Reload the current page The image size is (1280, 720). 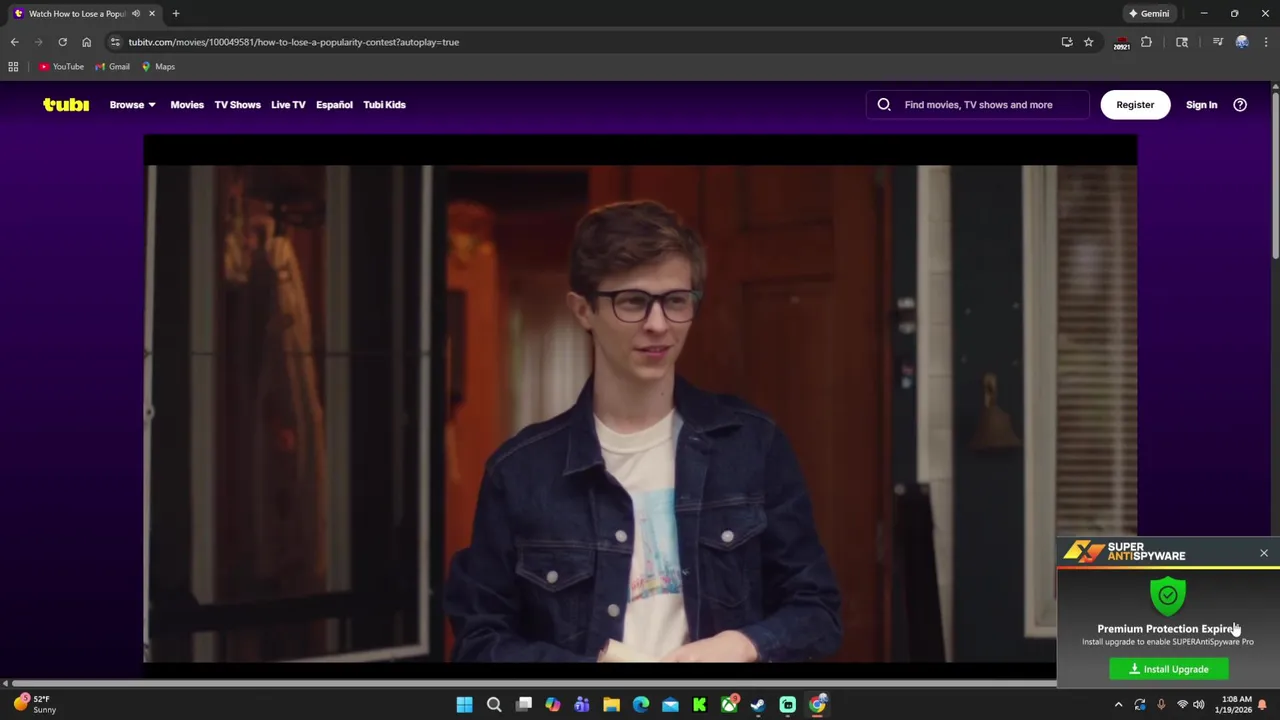(x=62, y=42)
